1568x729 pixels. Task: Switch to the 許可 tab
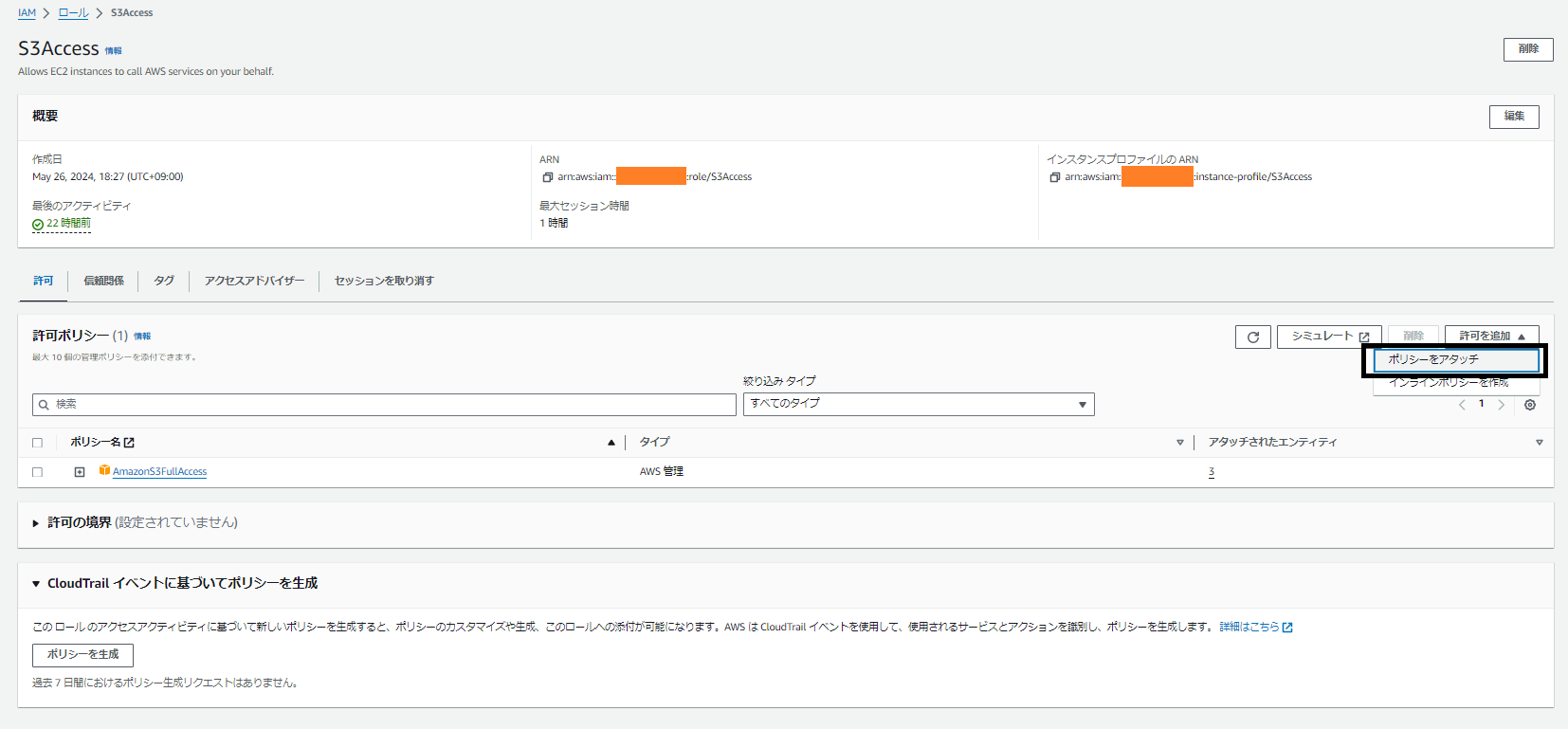(x=44, y=282)
